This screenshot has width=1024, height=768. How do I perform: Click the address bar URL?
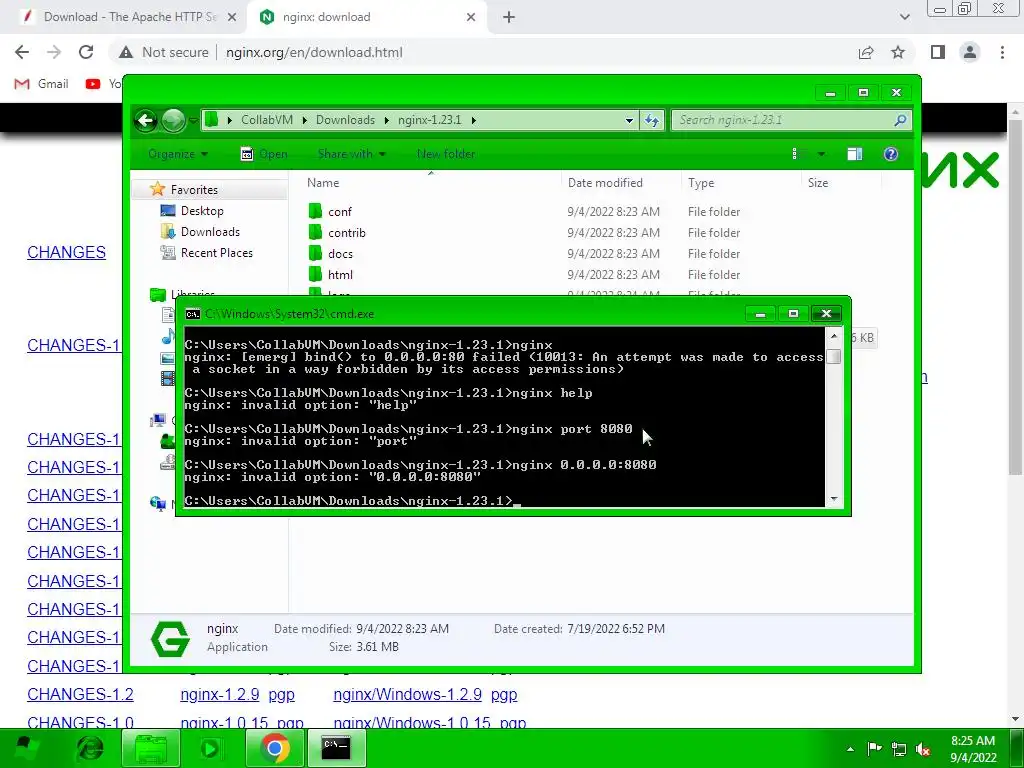point(314,52)
